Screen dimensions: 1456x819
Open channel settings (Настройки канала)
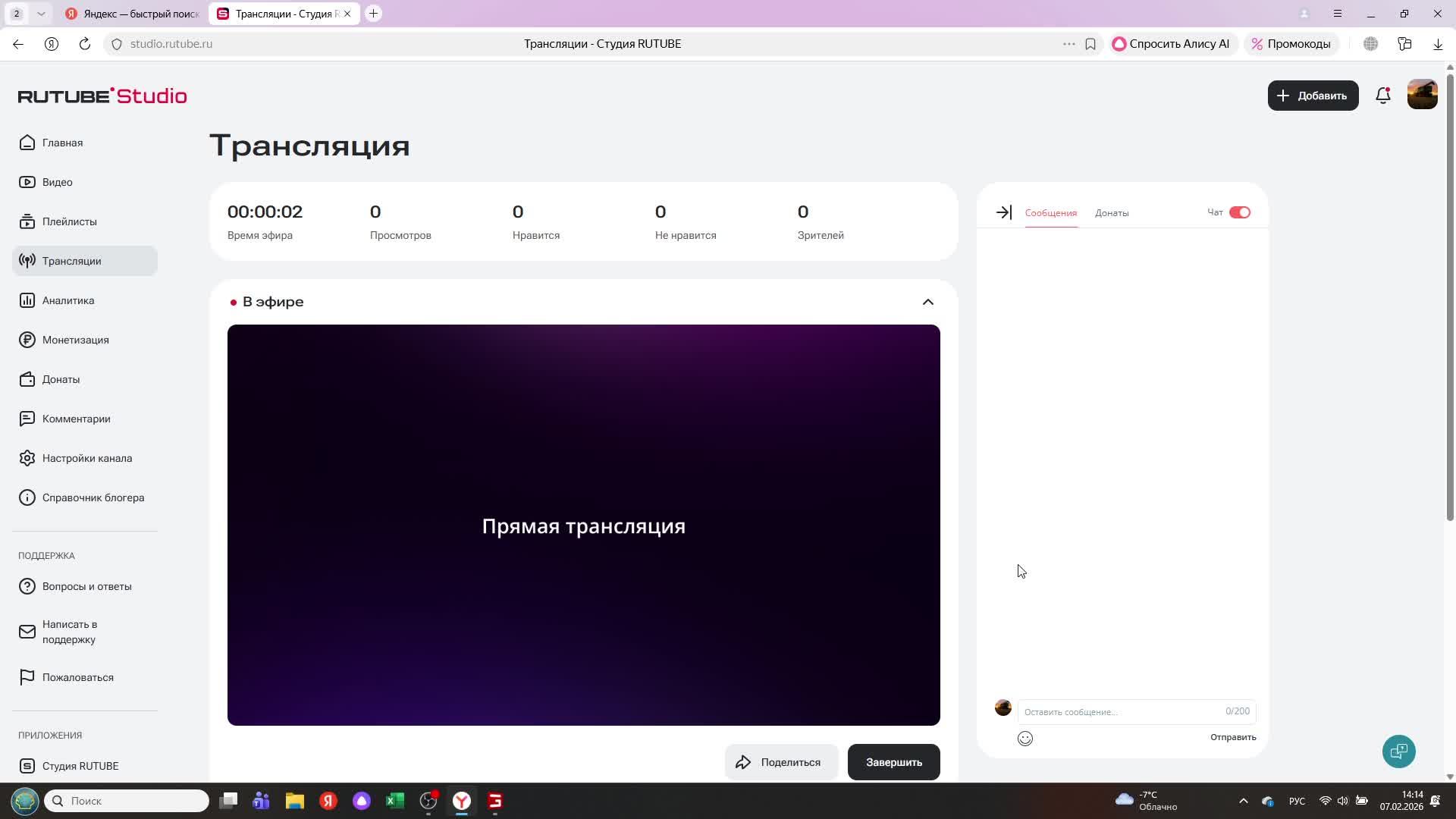(86, 458)
